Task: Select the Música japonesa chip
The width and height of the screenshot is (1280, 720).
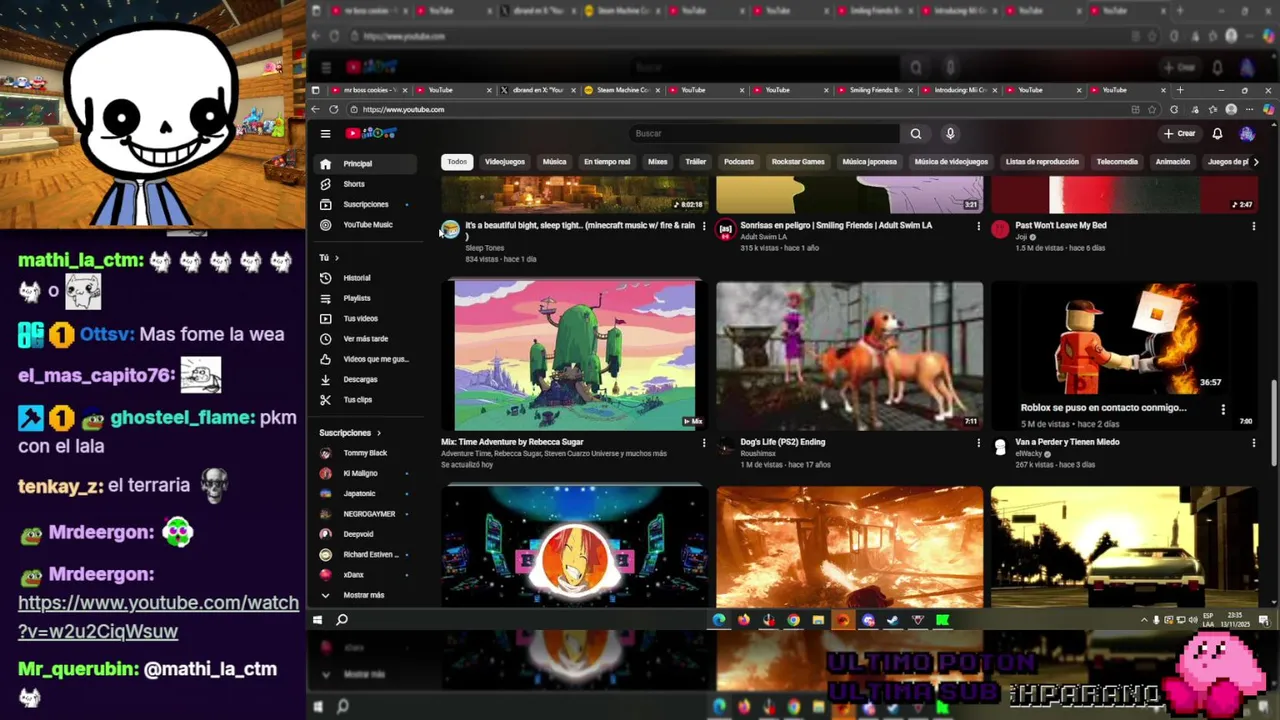Action: (869, 162)
